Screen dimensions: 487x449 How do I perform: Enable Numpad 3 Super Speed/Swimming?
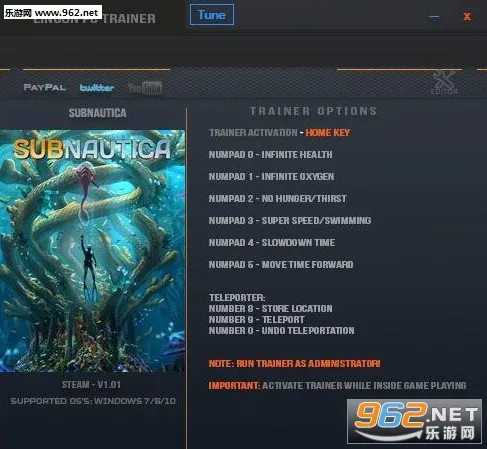pyautogui.click(x=290, y=221)
